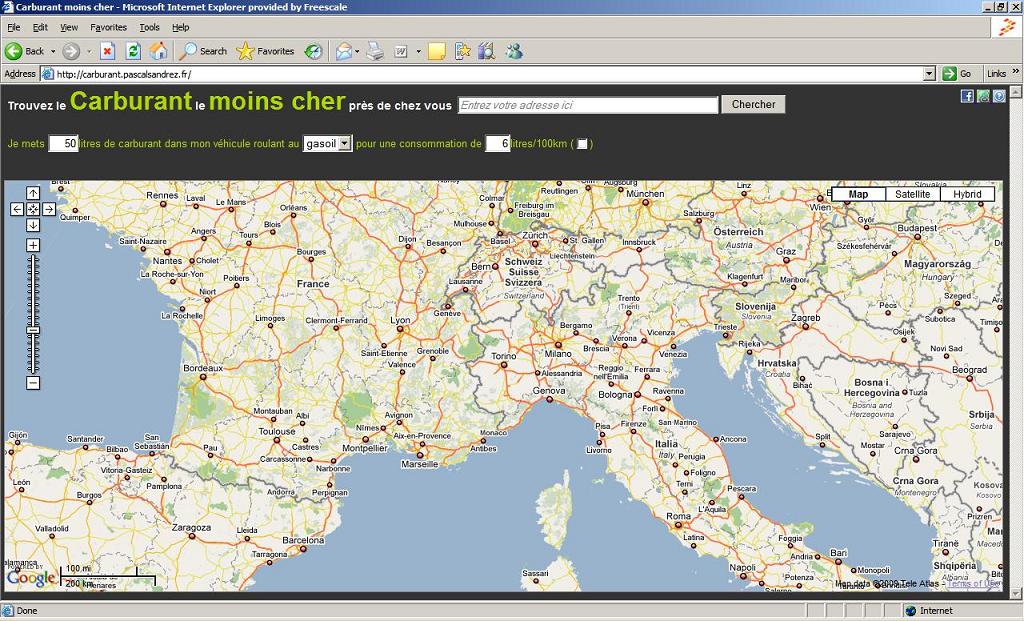Open the Favorites star panel
The width and height of the screenshot is (1024, 621).
265,51
